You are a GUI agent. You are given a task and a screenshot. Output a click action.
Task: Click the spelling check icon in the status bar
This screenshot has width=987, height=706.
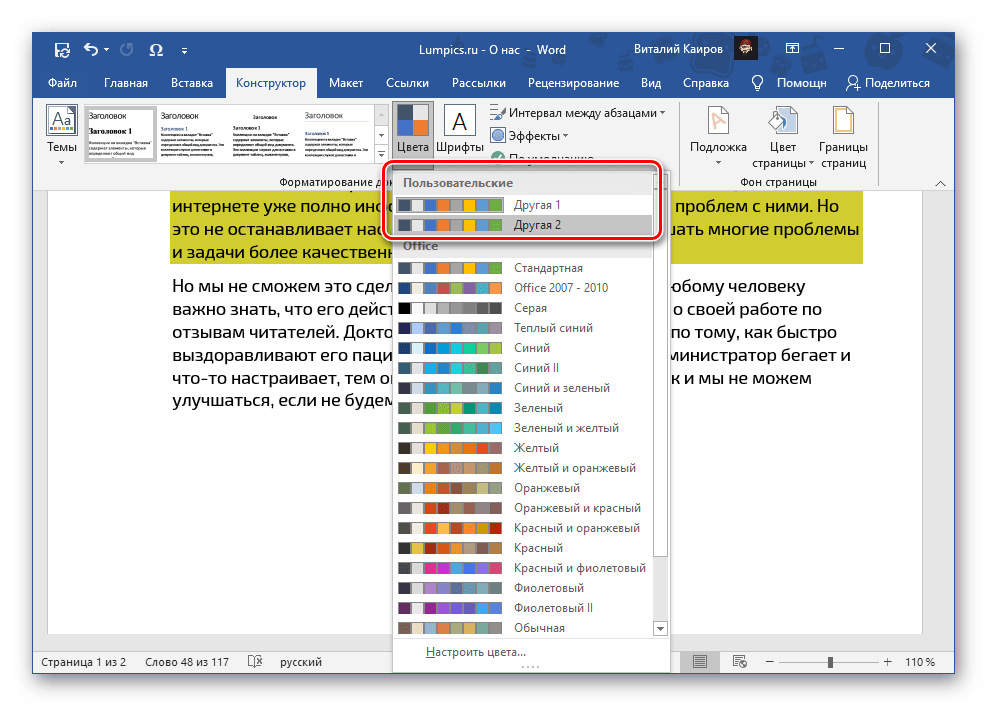point(255,662)
